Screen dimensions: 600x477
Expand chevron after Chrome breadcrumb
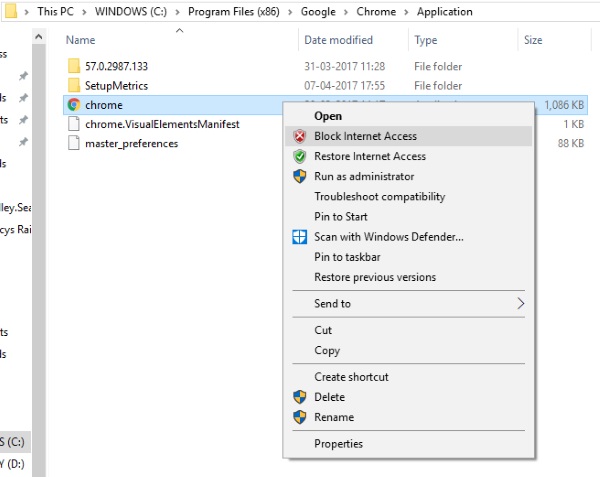(x=406, y=12)
